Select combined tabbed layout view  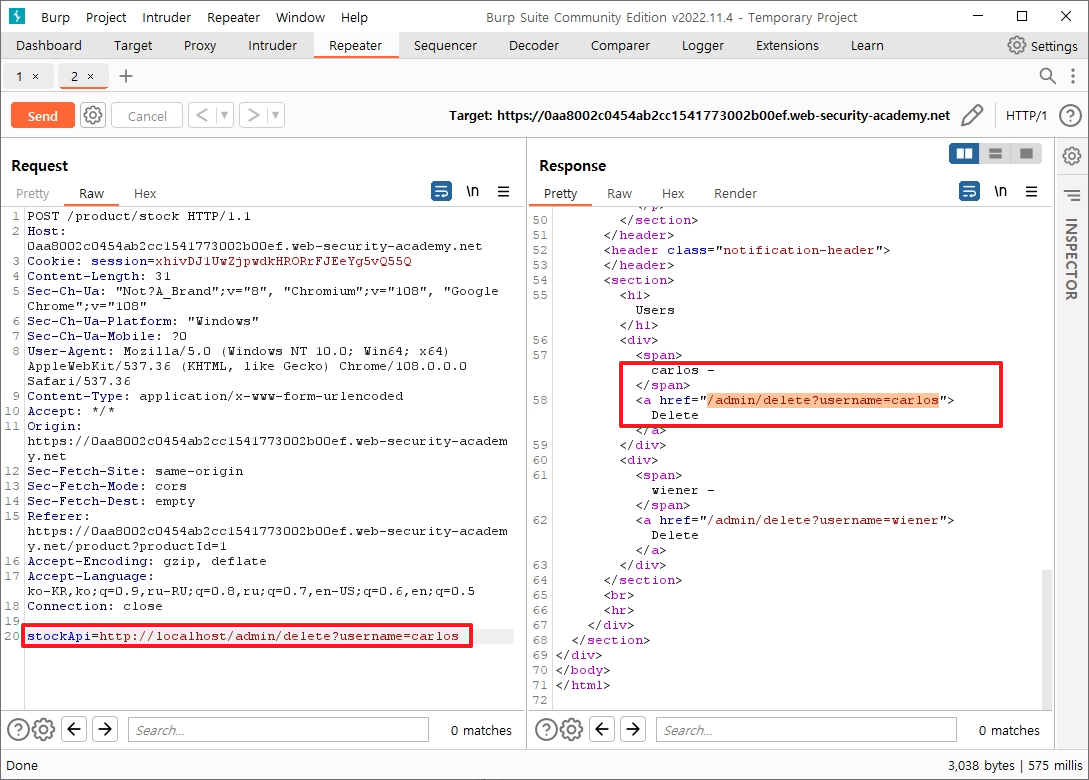coord(1026,153)
